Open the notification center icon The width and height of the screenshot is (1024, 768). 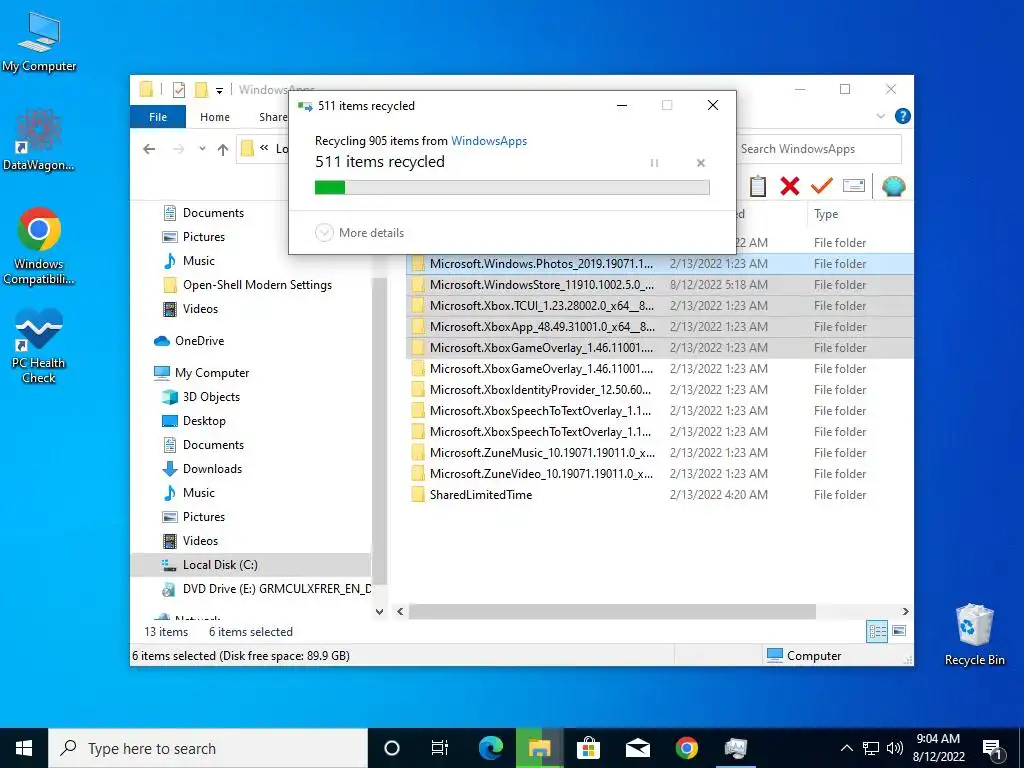pos(992,748)
